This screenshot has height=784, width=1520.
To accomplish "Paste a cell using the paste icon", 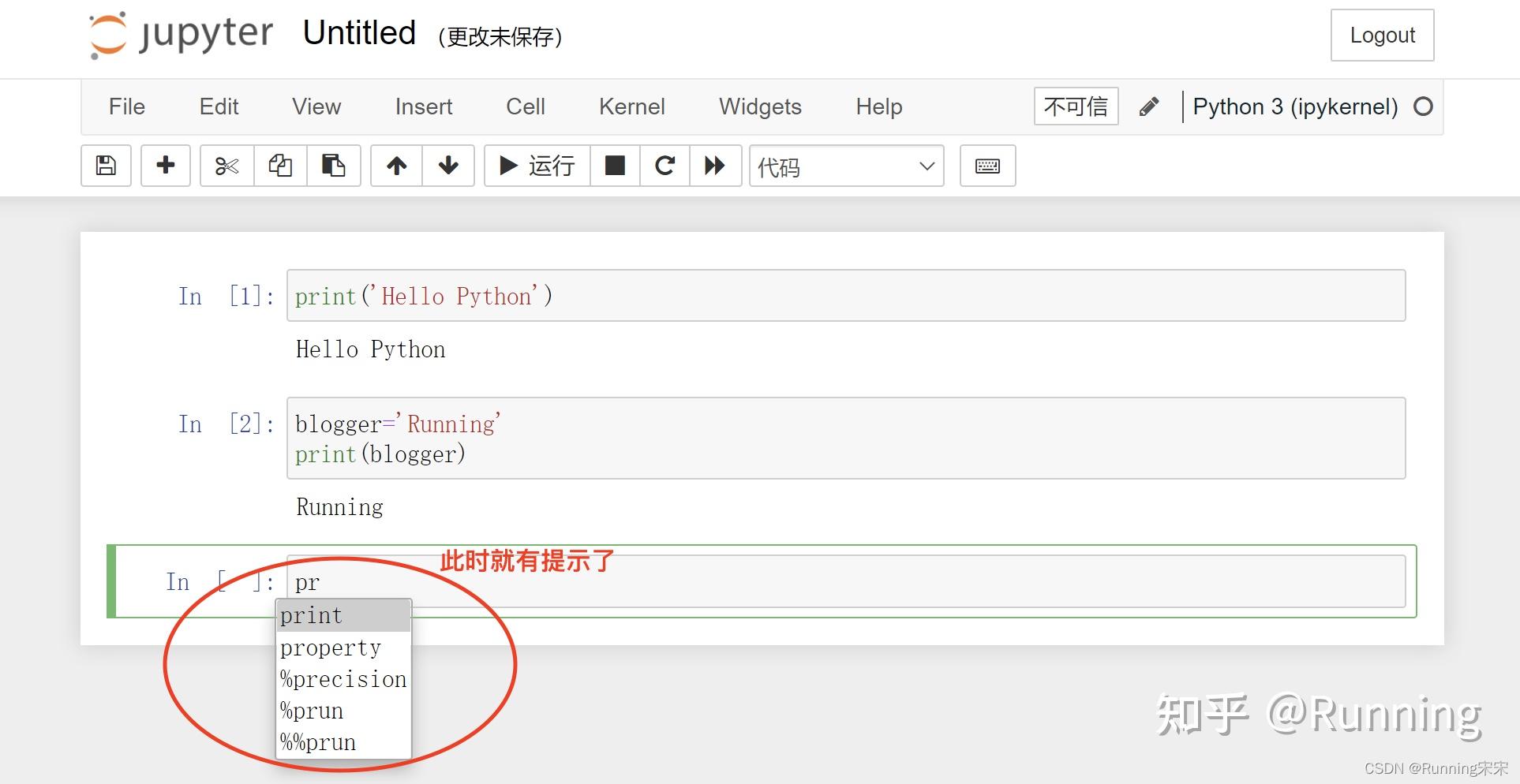I will tap(334, 166).
